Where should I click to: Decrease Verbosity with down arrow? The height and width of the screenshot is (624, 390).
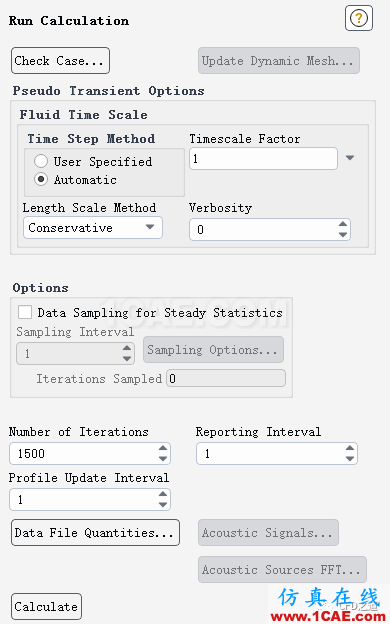coord(343,234)
